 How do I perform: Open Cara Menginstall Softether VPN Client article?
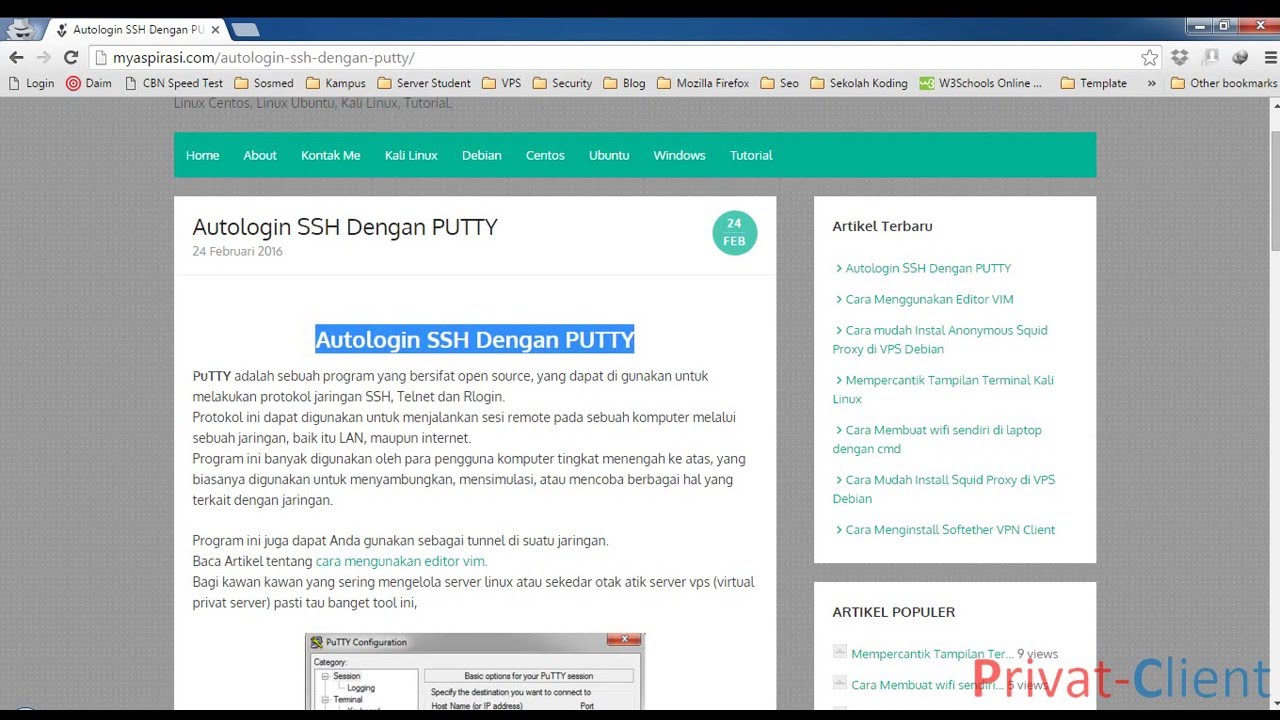[x=950, y=530]
